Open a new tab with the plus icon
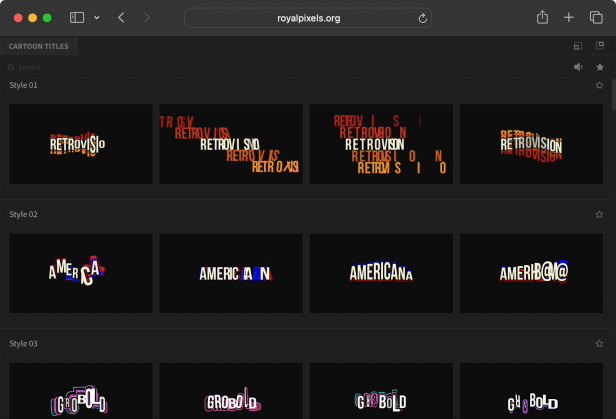Viewport: 616px width, 419px height. click(x=568, y=18)
